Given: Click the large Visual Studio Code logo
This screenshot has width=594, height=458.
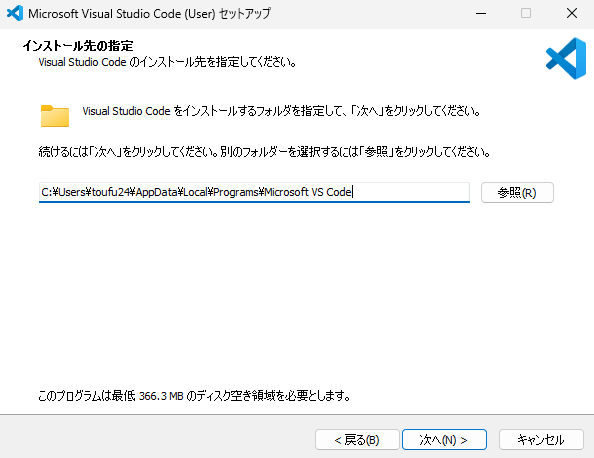Looking at the screenshot, I should coord(566,58).
